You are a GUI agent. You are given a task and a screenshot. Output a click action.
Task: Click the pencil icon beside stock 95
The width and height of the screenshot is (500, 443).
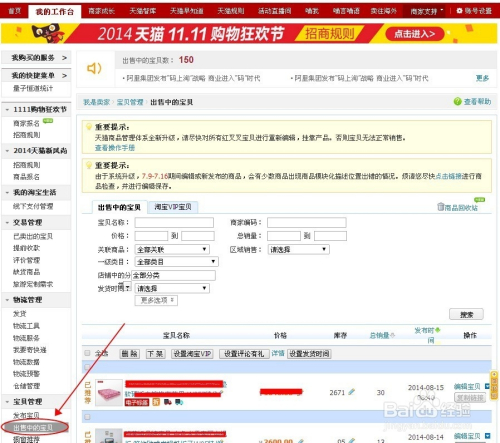tap(352, 440)
